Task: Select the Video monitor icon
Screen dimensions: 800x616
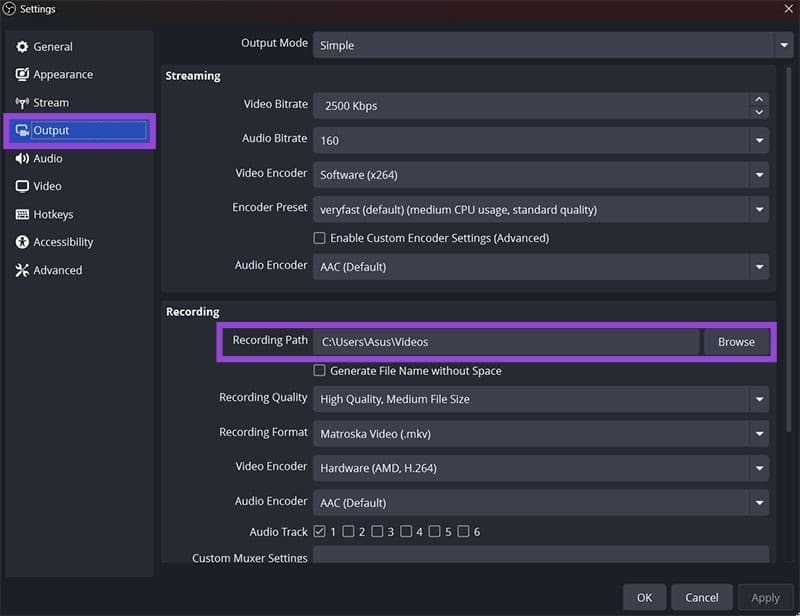Action: 22,186
